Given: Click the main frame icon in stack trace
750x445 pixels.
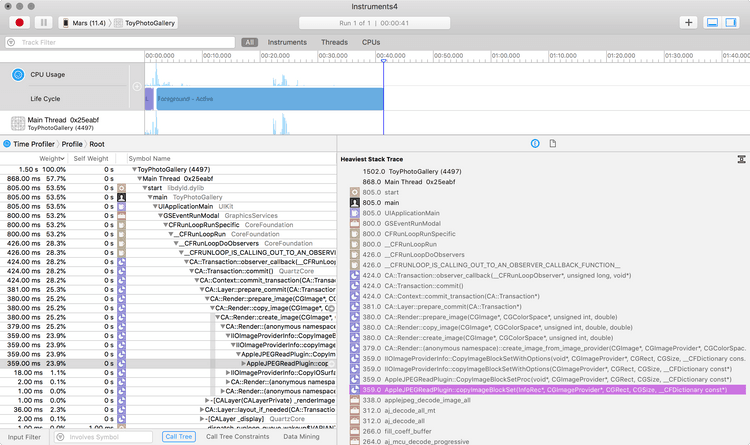Looking at the screenshot, I should click(x=355, y=203).
